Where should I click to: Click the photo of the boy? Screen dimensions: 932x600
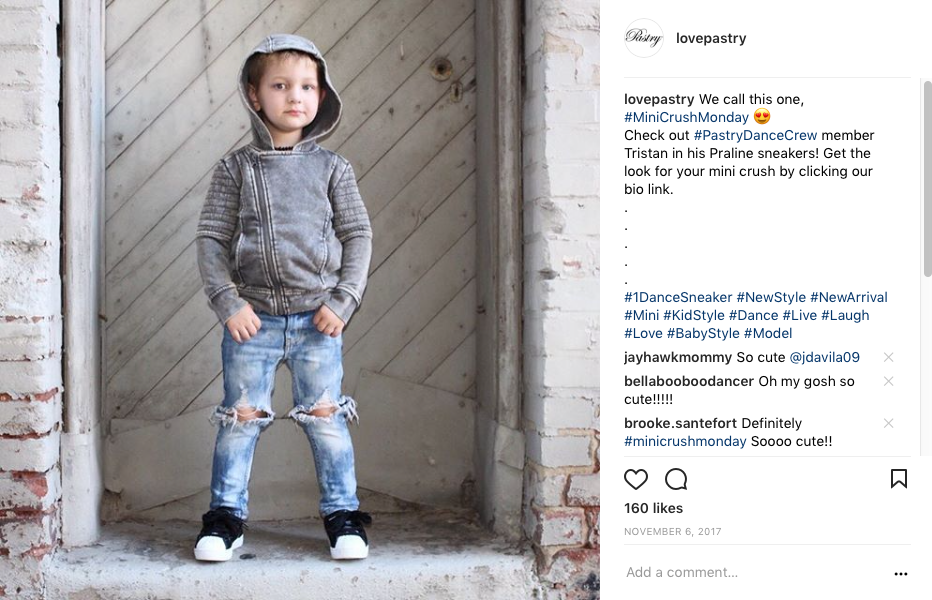pyautogui.click(x=300, y=300)
